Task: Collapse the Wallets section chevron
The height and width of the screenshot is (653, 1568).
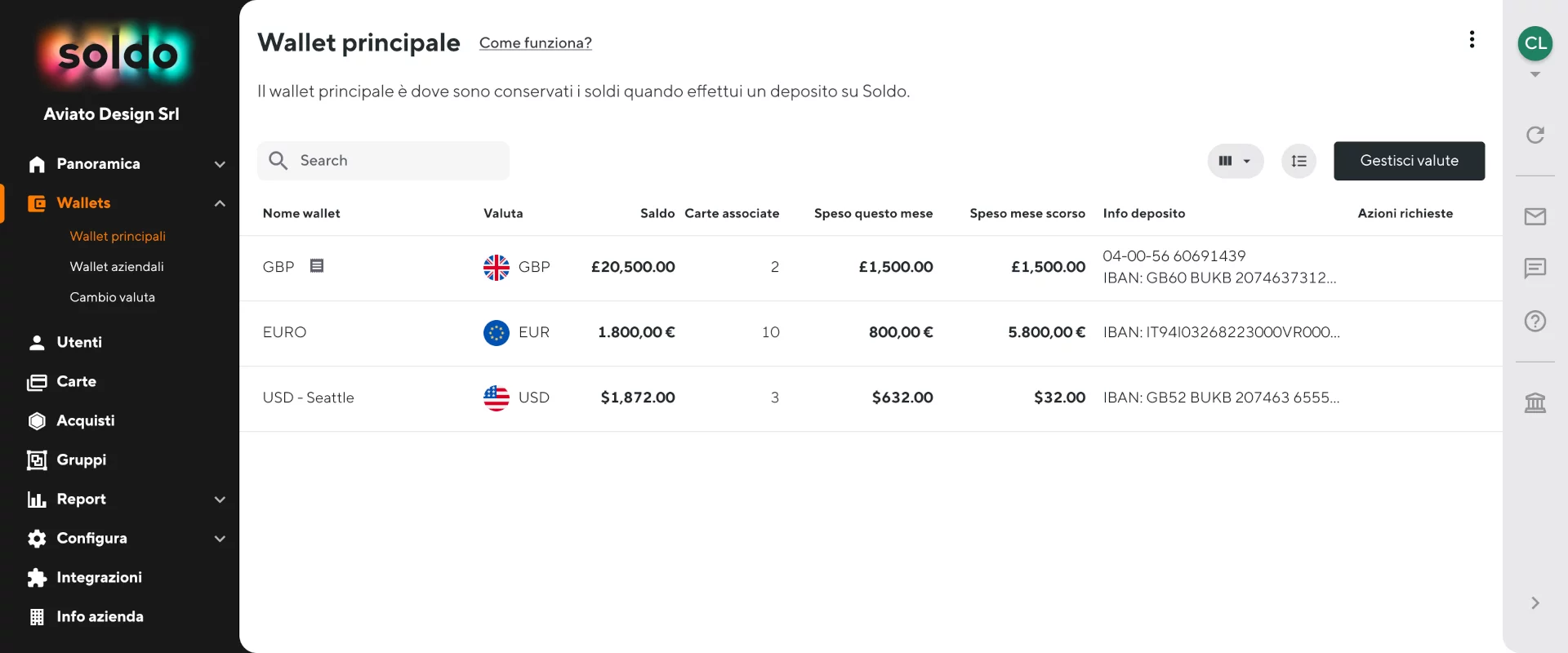Action: [220, 203]
